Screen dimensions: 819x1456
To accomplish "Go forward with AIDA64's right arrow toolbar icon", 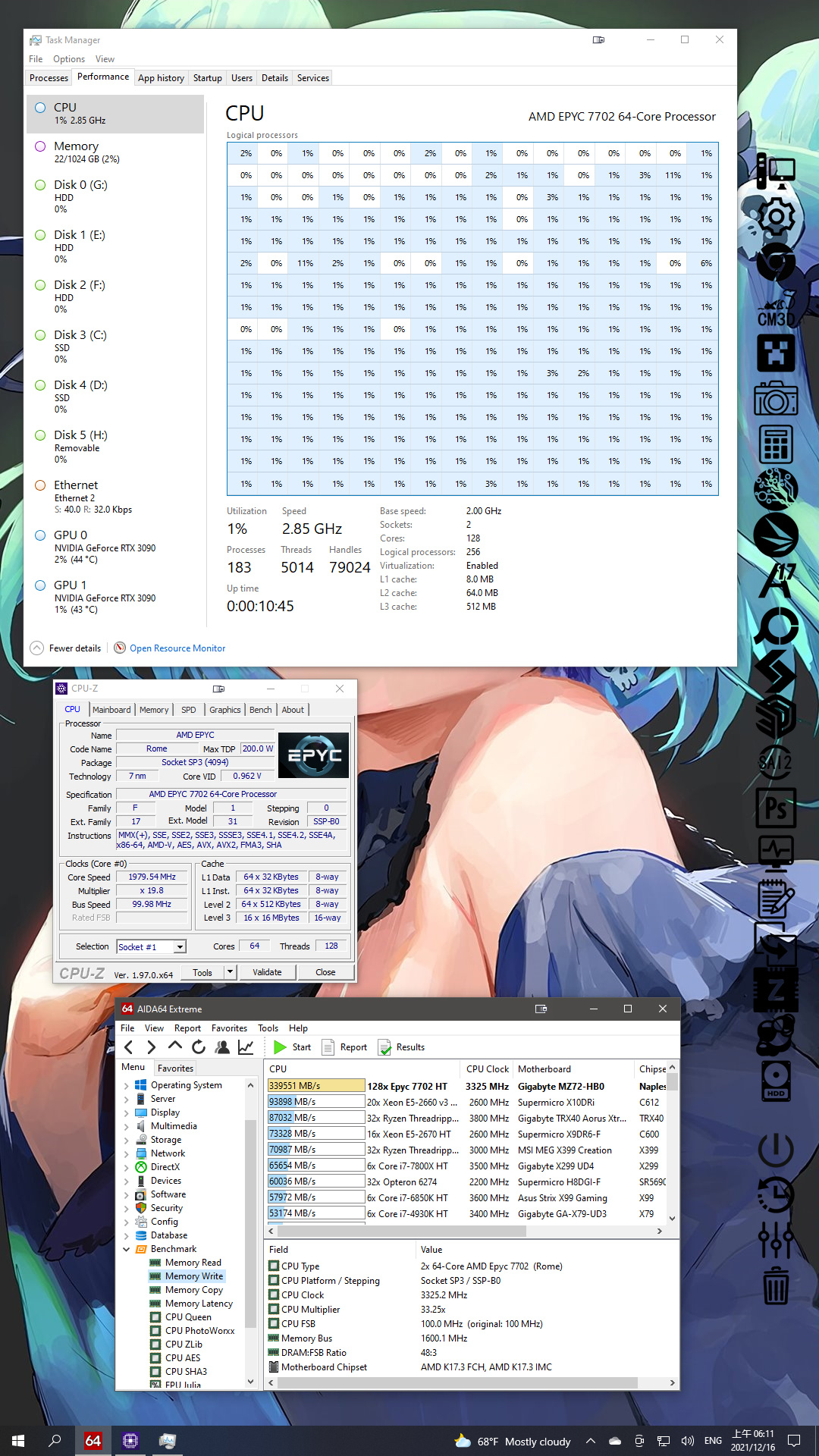I will [x=152, y=1047].
